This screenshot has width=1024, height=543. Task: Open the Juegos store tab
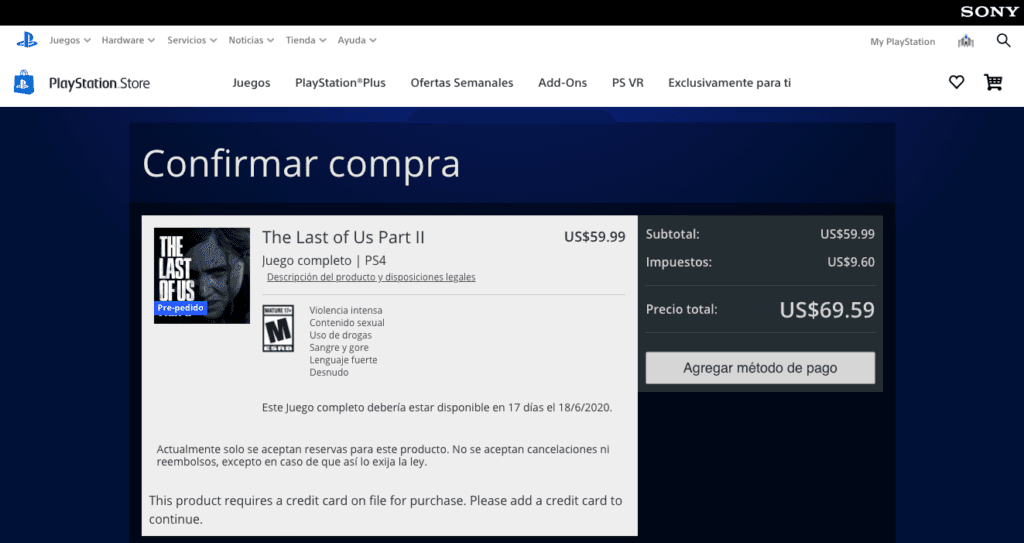(251, 83)
